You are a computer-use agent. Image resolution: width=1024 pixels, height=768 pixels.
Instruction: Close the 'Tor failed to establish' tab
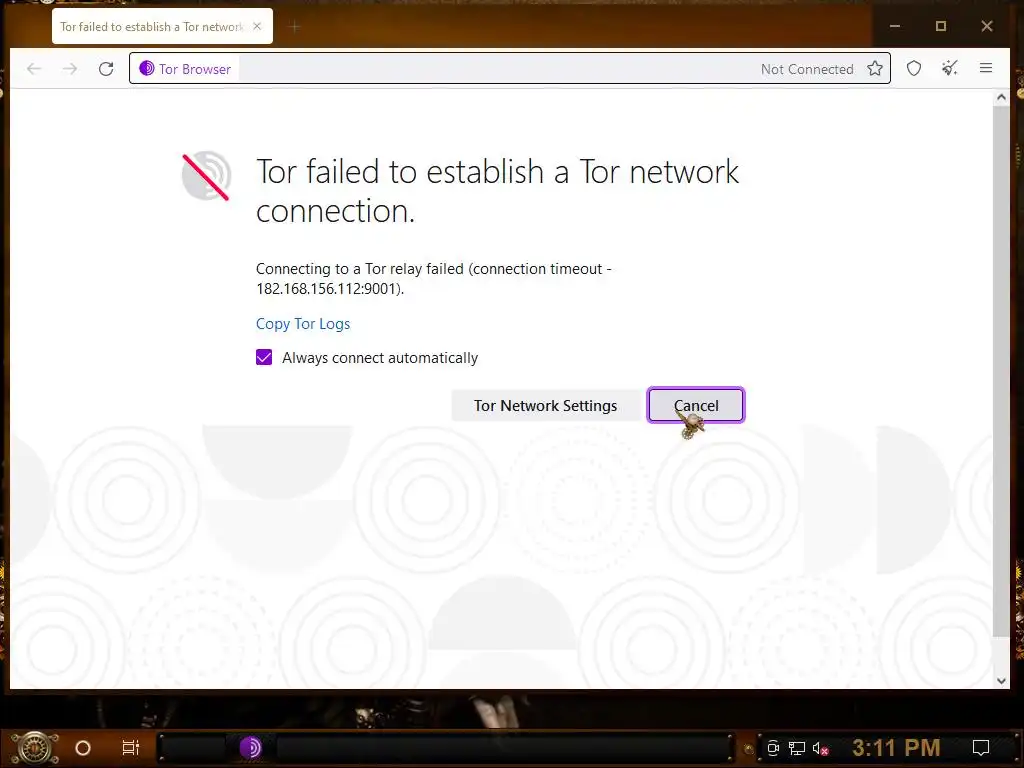257,26
